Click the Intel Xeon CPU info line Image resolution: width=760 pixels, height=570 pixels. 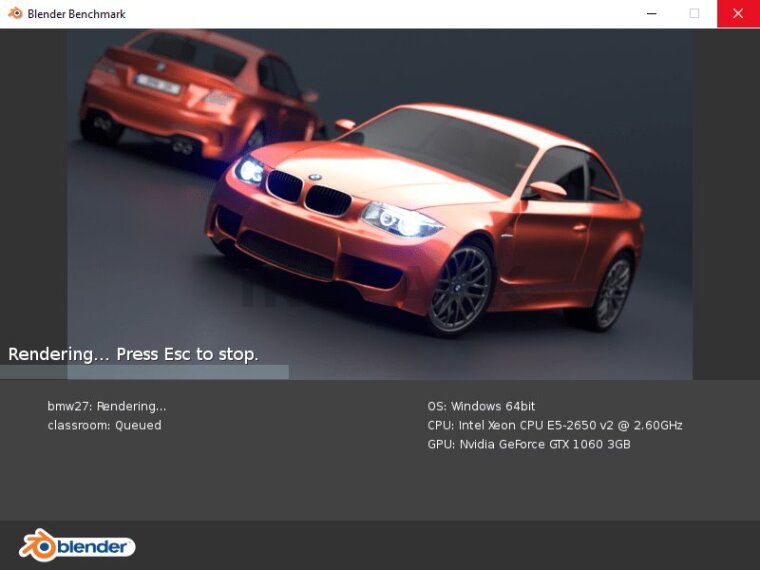point(555,425)
